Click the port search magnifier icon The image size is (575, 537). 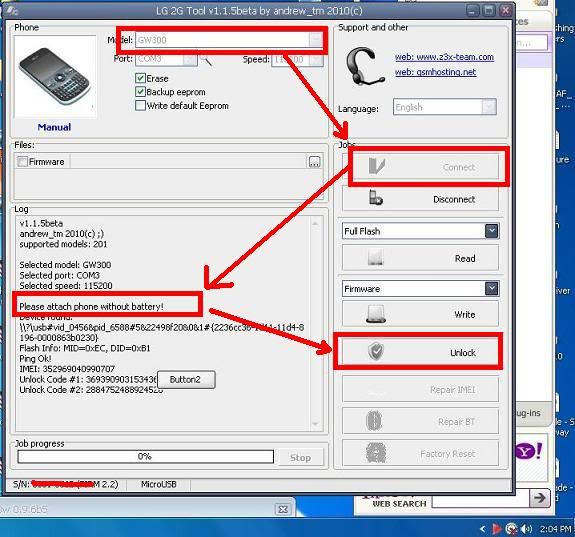[x=206, y=60]
